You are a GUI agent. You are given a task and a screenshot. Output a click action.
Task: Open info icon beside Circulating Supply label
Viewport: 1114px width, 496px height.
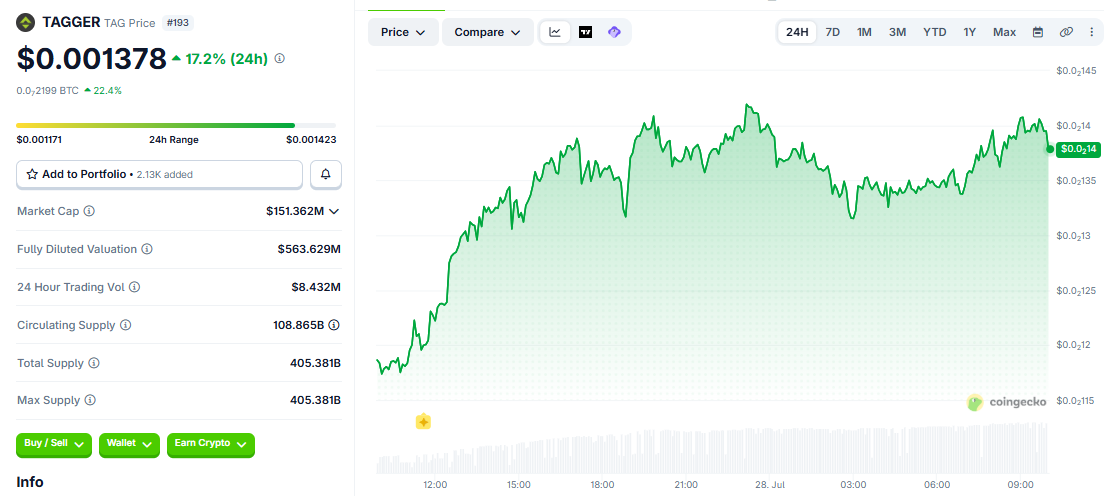(x=125, y=325)
